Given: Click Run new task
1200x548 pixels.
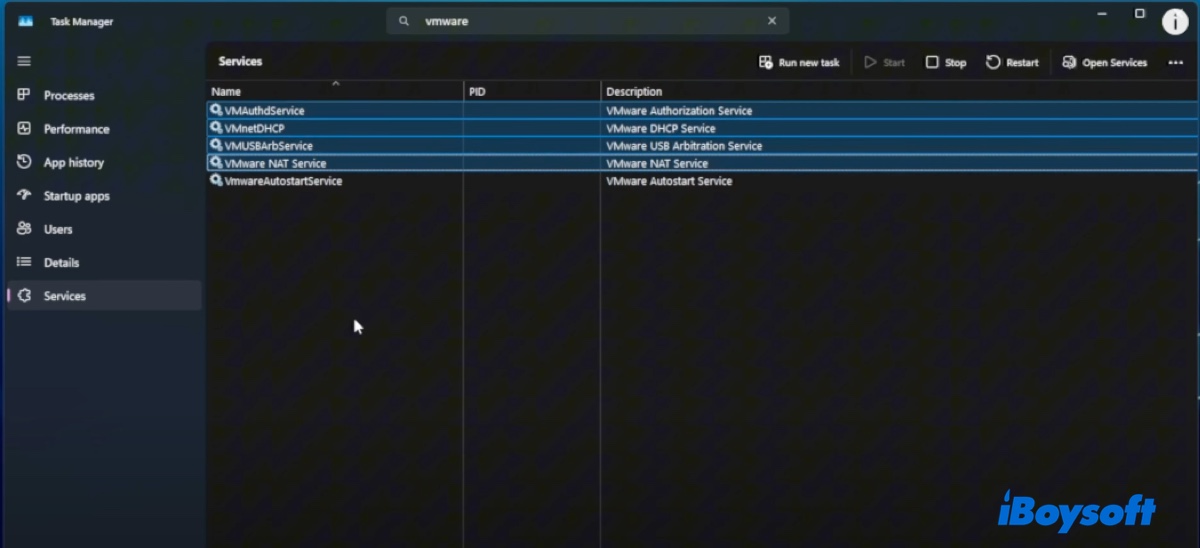Looking at the screenshot, I should coord(799,62).
